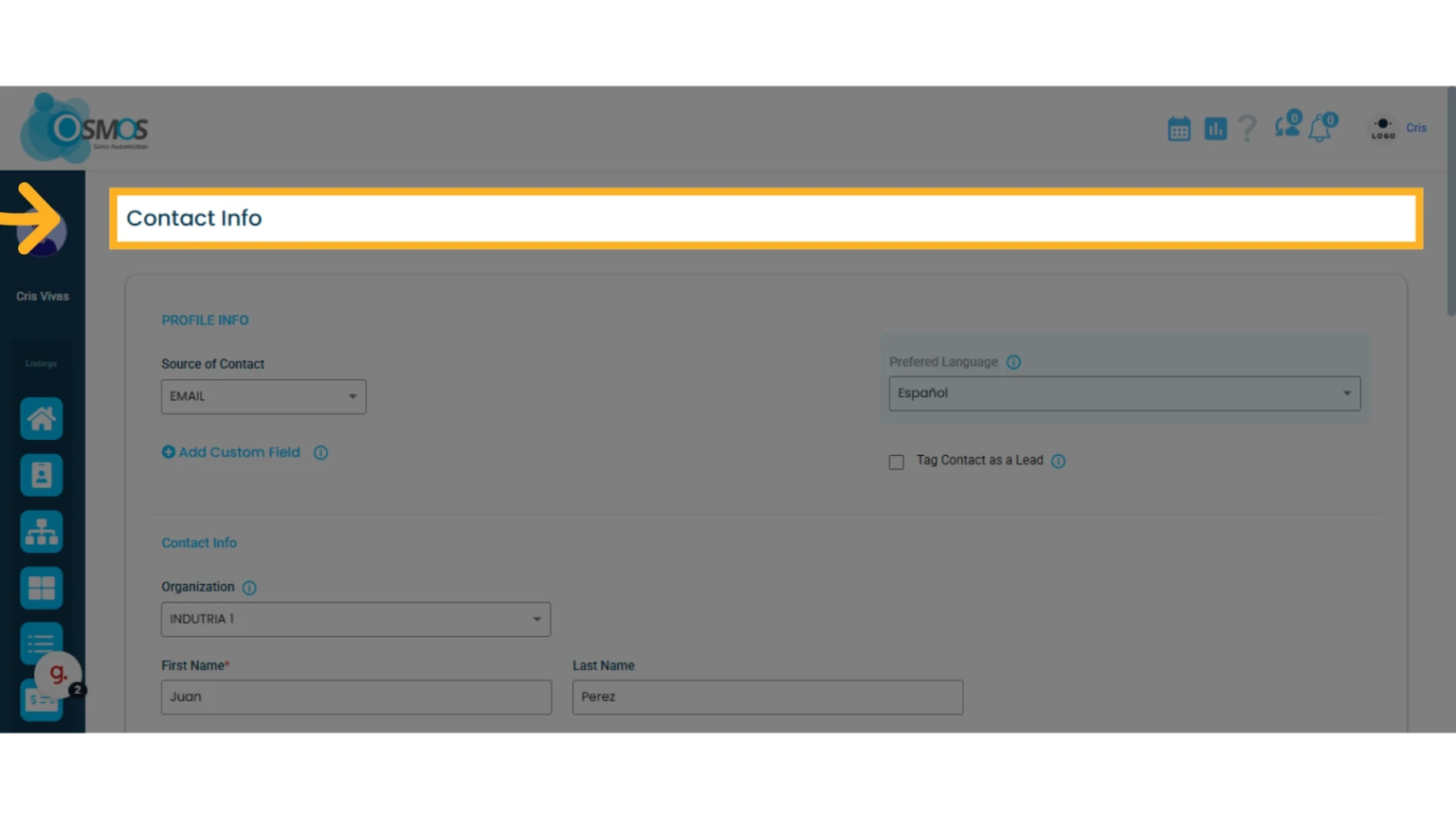This screenshot has width=1456, height=819.
Task: Open contacts sidebar address book icon
Action: click(x=42, y=475)
